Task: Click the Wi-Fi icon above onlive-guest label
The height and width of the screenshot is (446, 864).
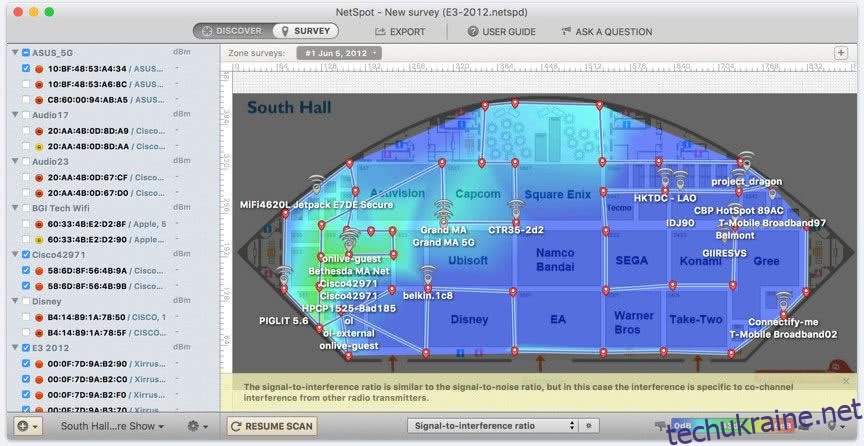Action: point(349,240)
